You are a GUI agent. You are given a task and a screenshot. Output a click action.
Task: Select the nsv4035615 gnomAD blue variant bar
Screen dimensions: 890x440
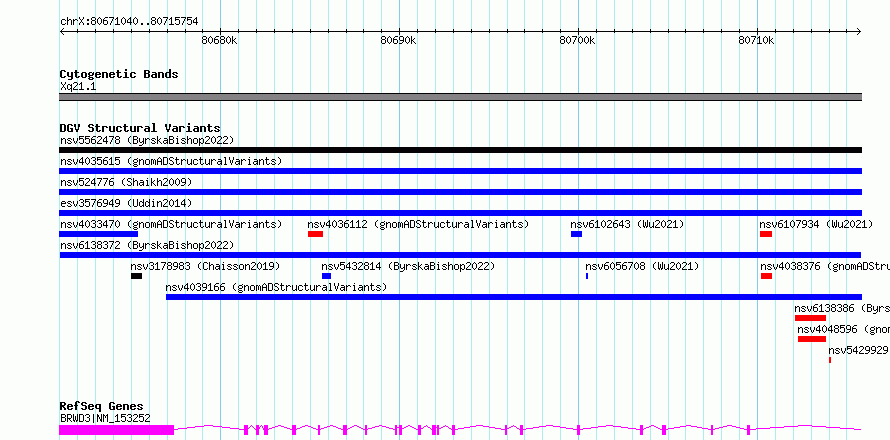(460, 171)
